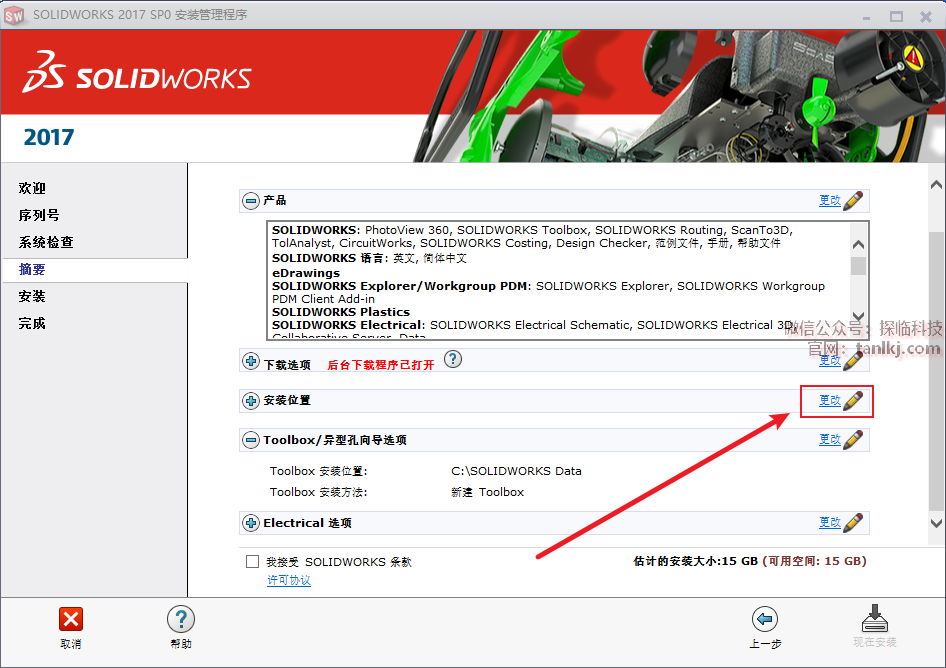Click the red 取消 cancel icon

[71, 619]
